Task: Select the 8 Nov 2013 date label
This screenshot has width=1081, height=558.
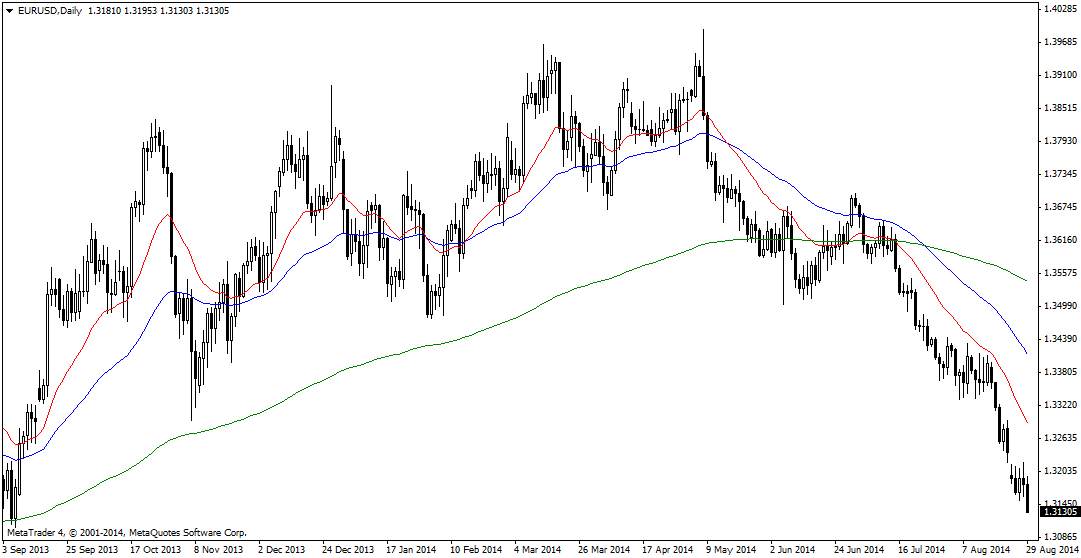Action: [x=218, y=549]
